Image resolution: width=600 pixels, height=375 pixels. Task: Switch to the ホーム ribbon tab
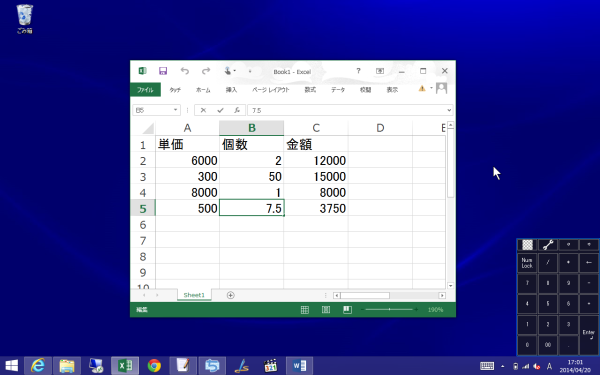(x=203, y=90)
